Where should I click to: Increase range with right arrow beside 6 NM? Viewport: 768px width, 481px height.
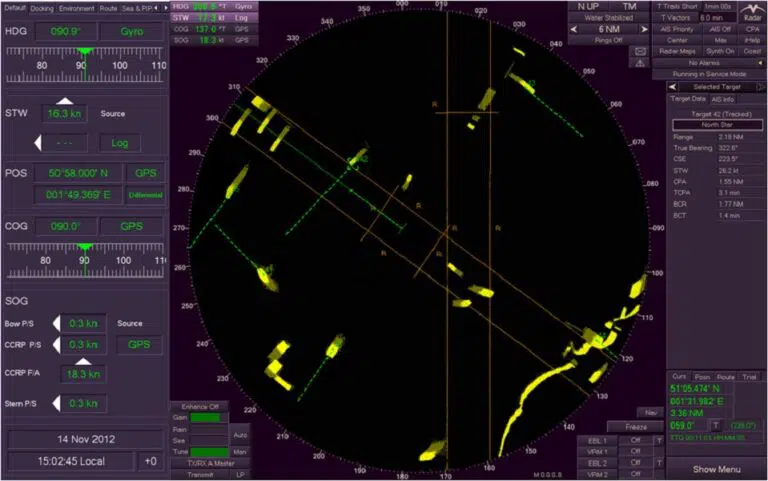(x=643, y=29)
